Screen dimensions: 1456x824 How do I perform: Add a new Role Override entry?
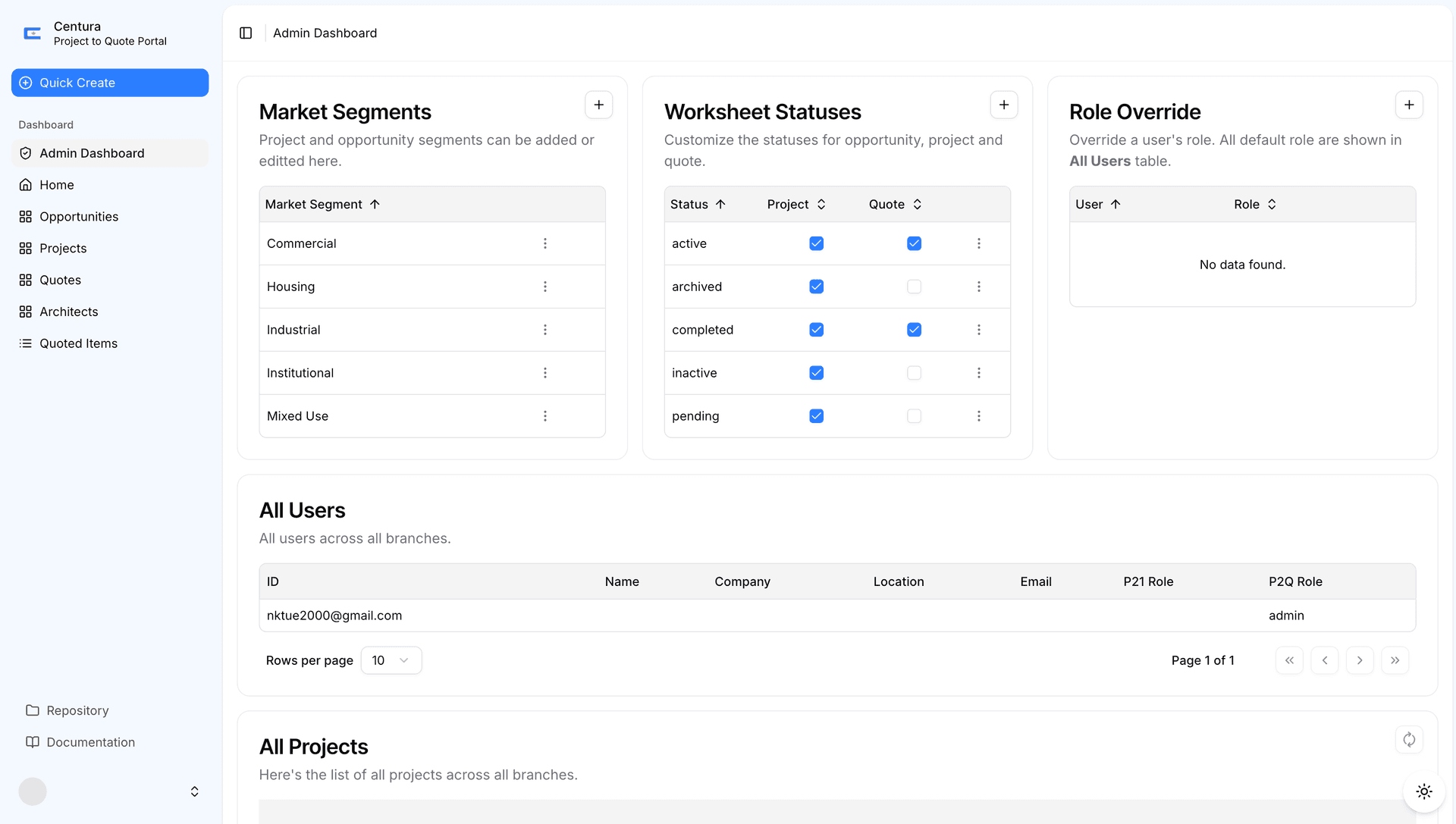[x=1409, y=105]
